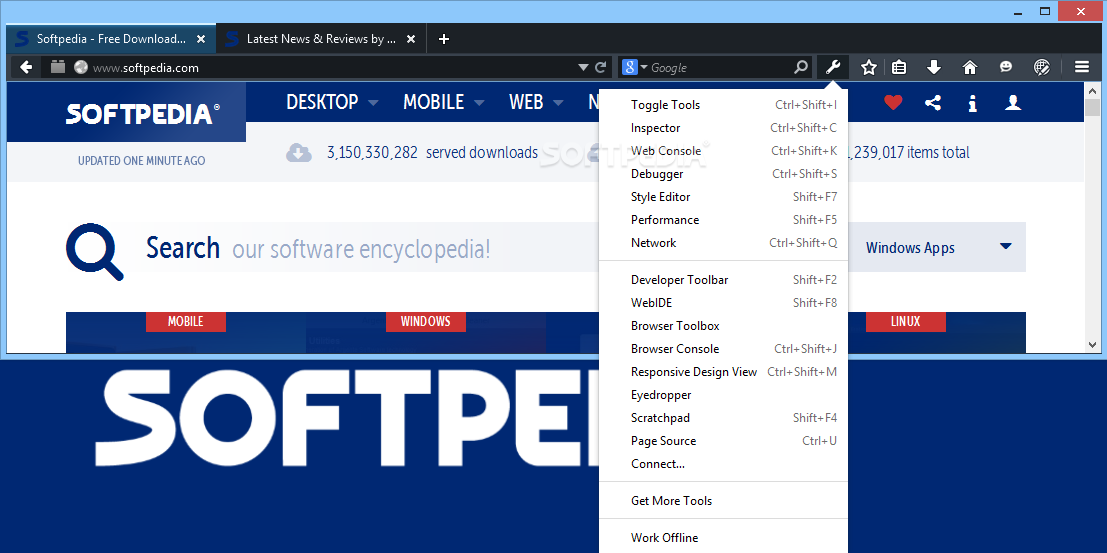
Task: Click the MOBILE red category label
Action: click(x=186, y=321)
